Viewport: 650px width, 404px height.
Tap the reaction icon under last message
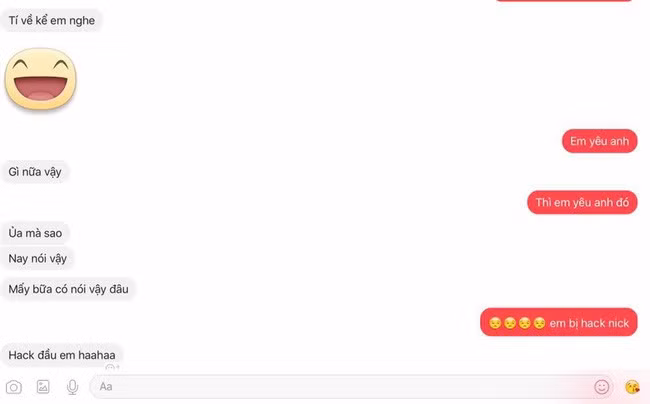[112, 367]
